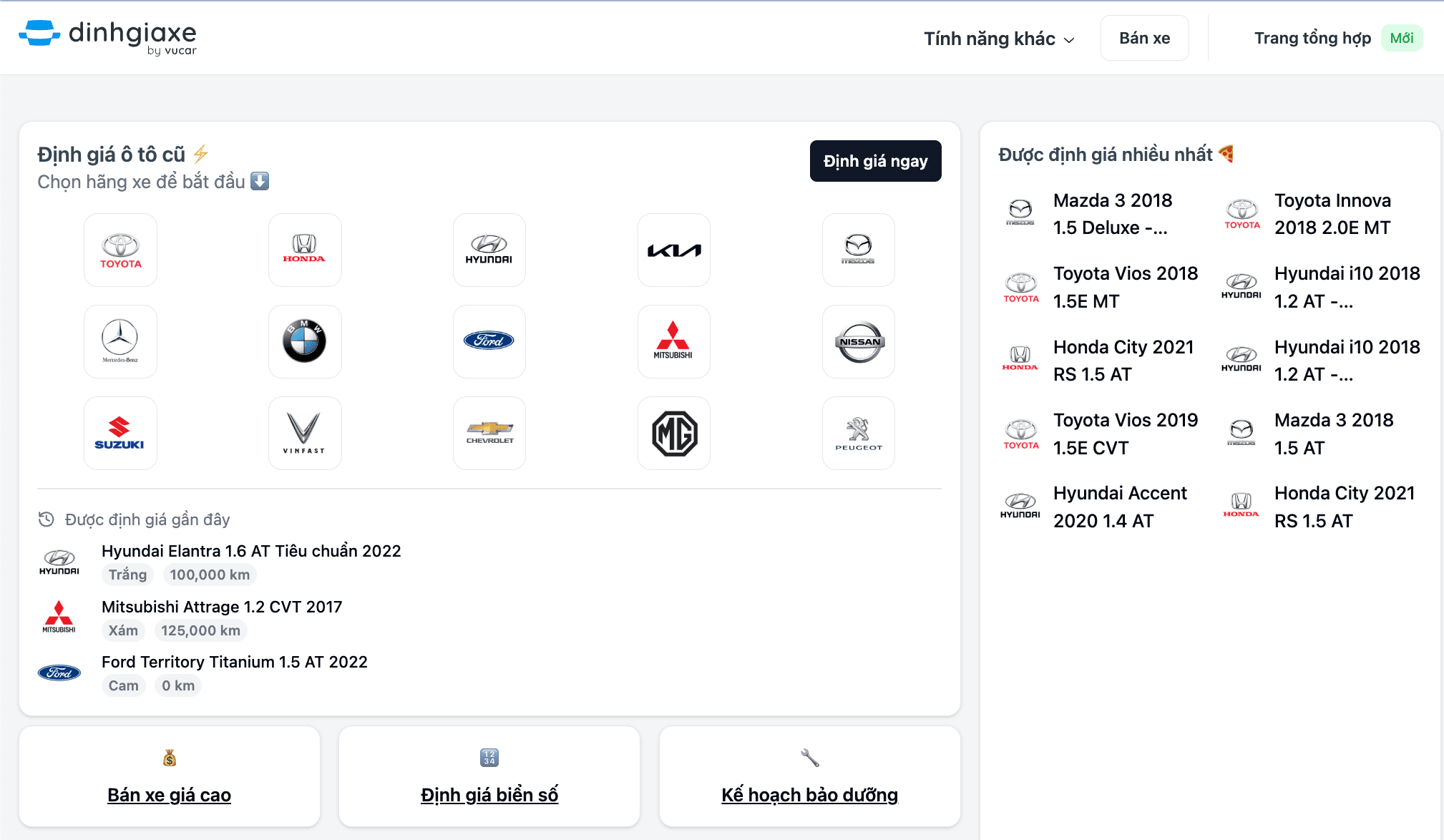This screenshot has height=840, width=1444.
Task: Open Hyundai Elantra 1.6 AT Tiêu chuẩn 2022
Action: (x=251, y=551)
